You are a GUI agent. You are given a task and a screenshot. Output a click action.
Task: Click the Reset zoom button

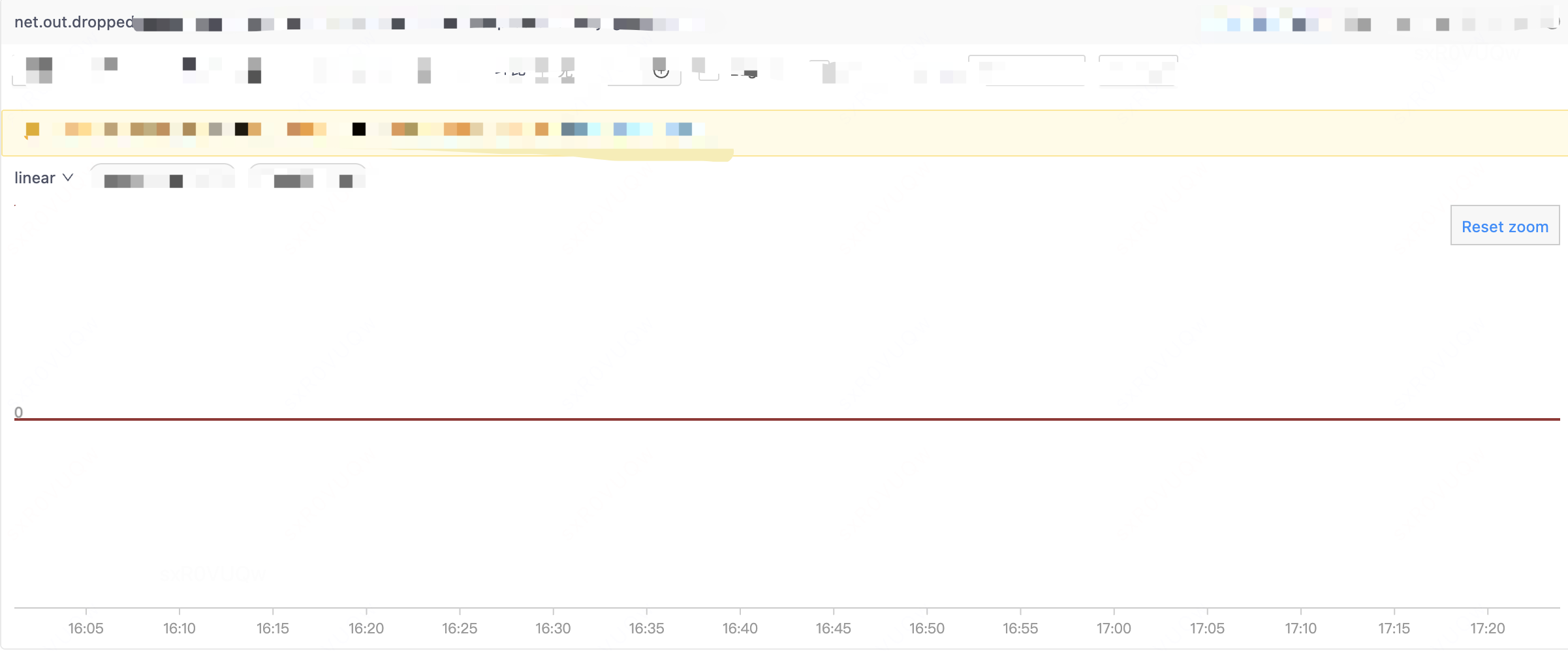[1504, 226]
